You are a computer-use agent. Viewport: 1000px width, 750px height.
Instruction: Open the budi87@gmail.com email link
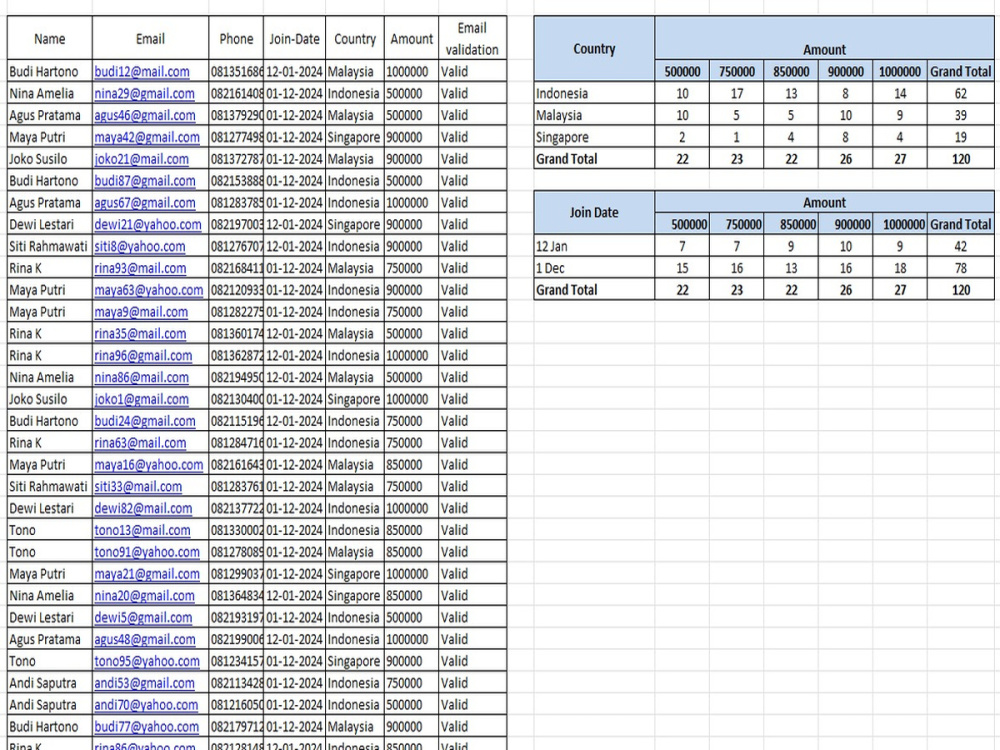pyautogui.click(x=145, y=180)
